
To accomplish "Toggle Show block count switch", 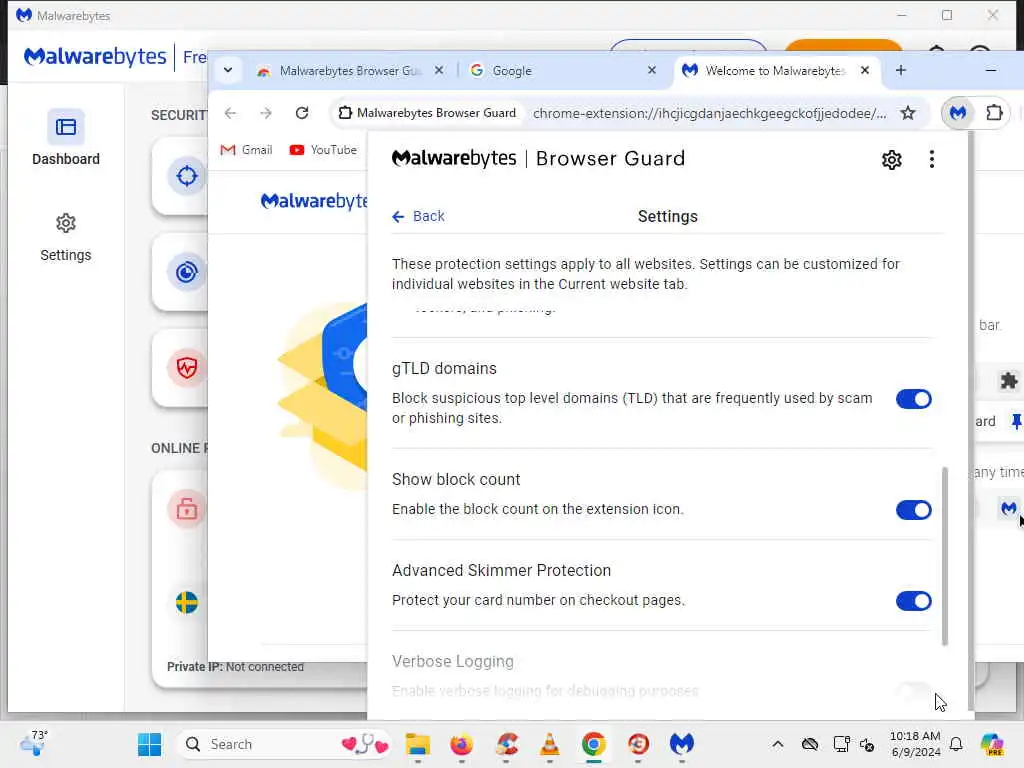I will pyautogui.click(x=913, y=510).
